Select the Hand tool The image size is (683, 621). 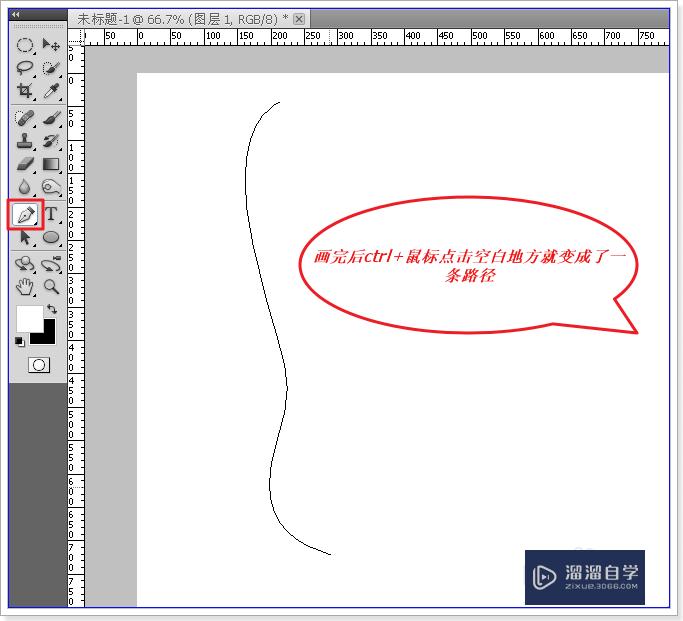click(x=24, y=287)
